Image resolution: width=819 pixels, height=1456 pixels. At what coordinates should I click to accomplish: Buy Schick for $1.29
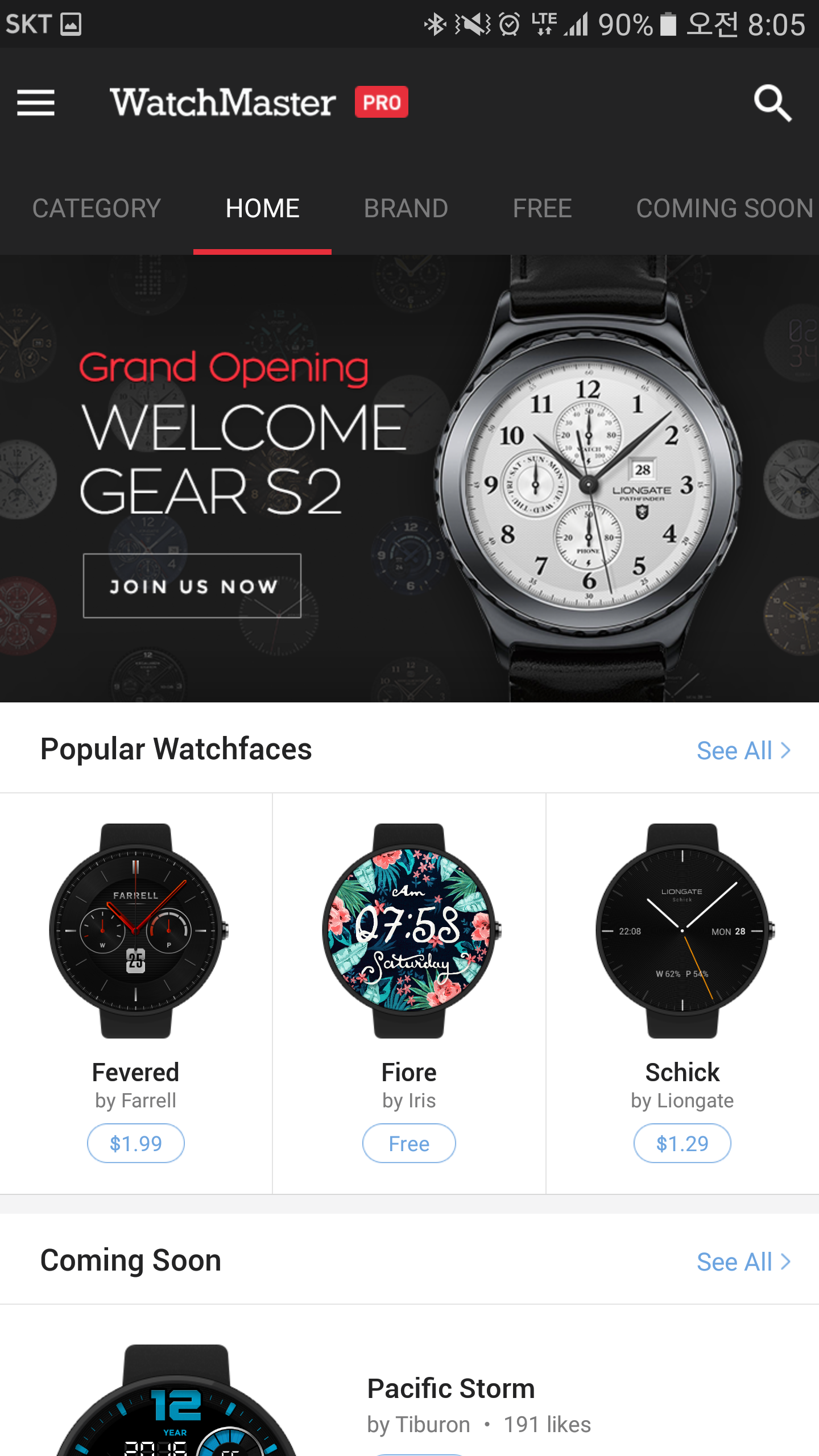click(x=682, y=1143)
